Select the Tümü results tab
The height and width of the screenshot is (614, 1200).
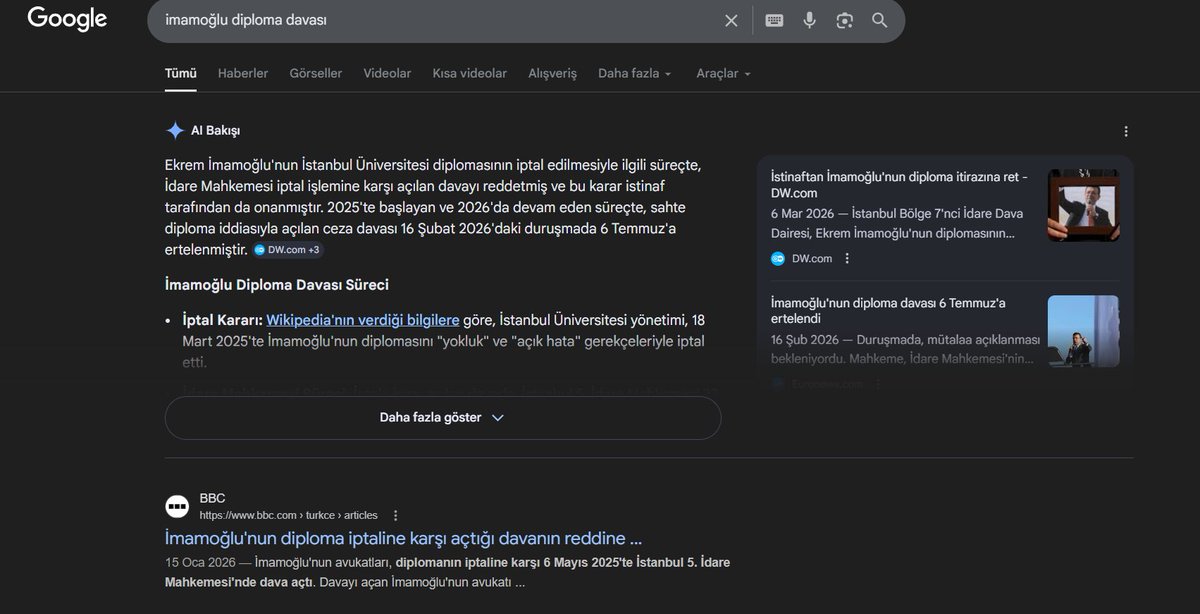tap(181, 73)
